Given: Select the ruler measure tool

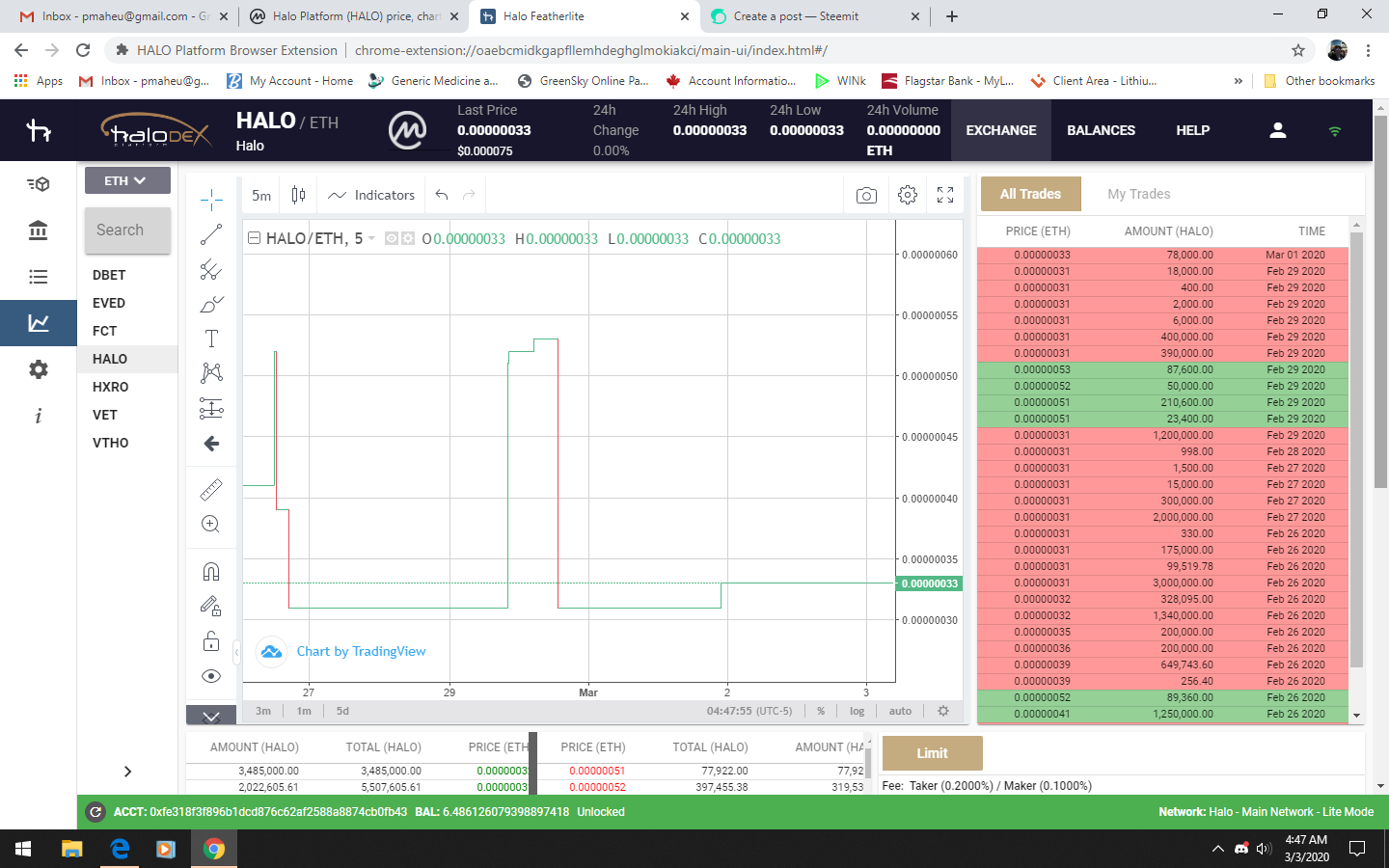Looking at the screenshot, I should 211,490.
